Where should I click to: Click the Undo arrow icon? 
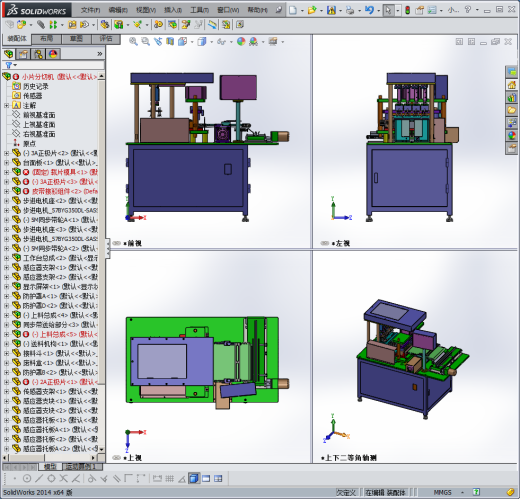(x=369, y=10)
